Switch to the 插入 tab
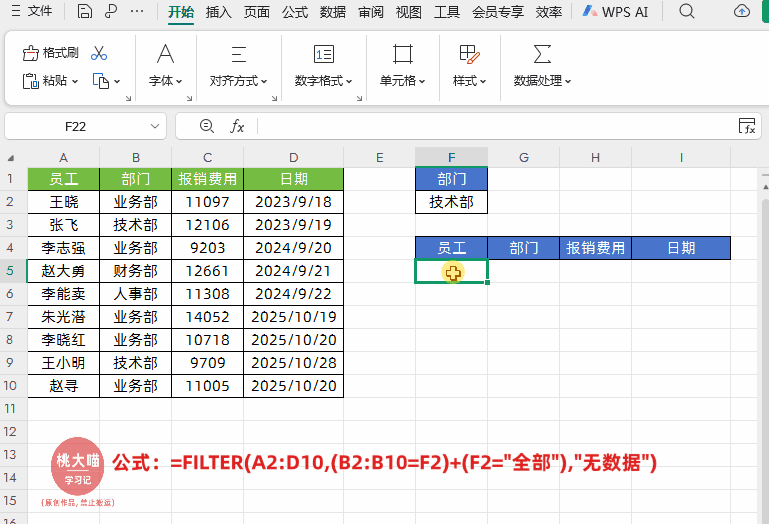769x524 pixels. click(x=219, y=11)
